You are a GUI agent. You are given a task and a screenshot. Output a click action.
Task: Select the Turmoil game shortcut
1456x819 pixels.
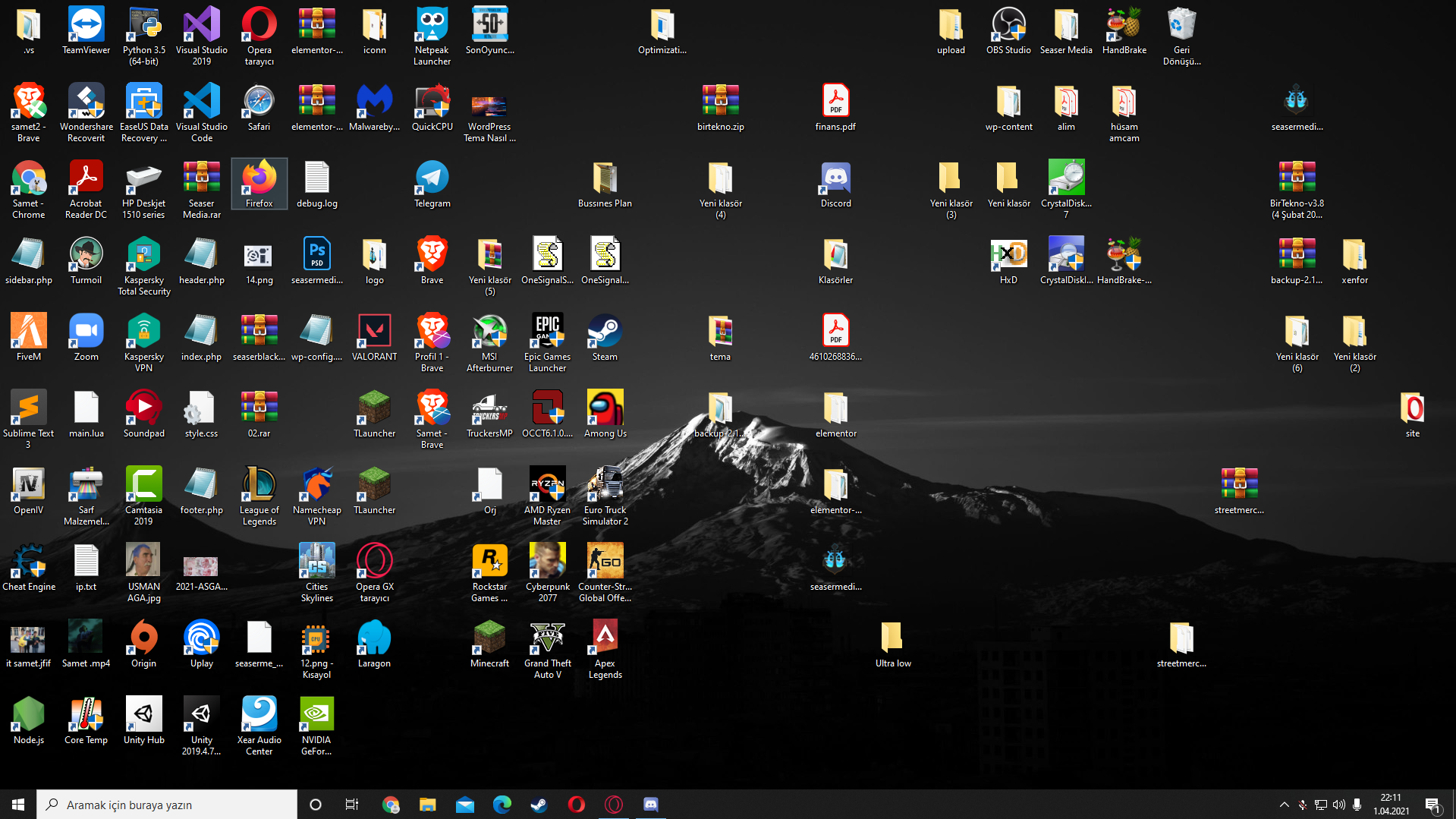[x=86, y=261]
